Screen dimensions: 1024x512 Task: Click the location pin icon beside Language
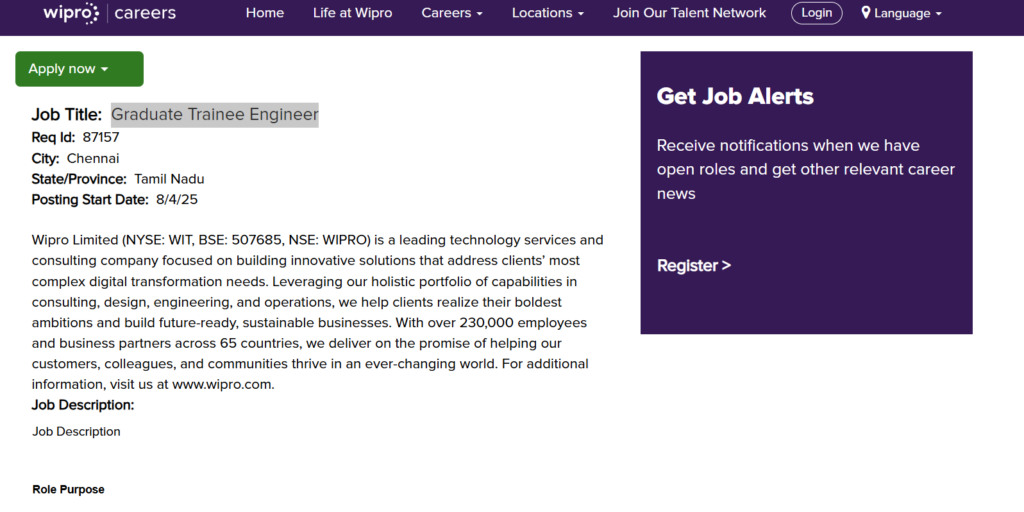866,12
